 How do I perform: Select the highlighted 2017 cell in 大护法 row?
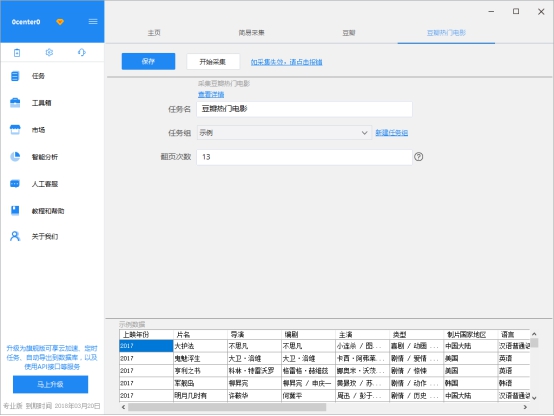click(146, 346)
